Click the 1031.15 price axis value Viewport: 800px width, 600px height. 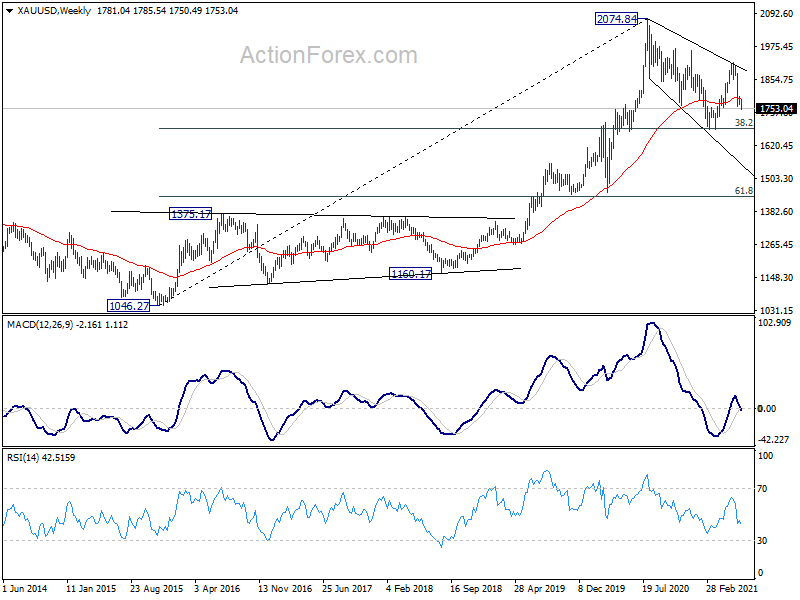pos(777,310)
